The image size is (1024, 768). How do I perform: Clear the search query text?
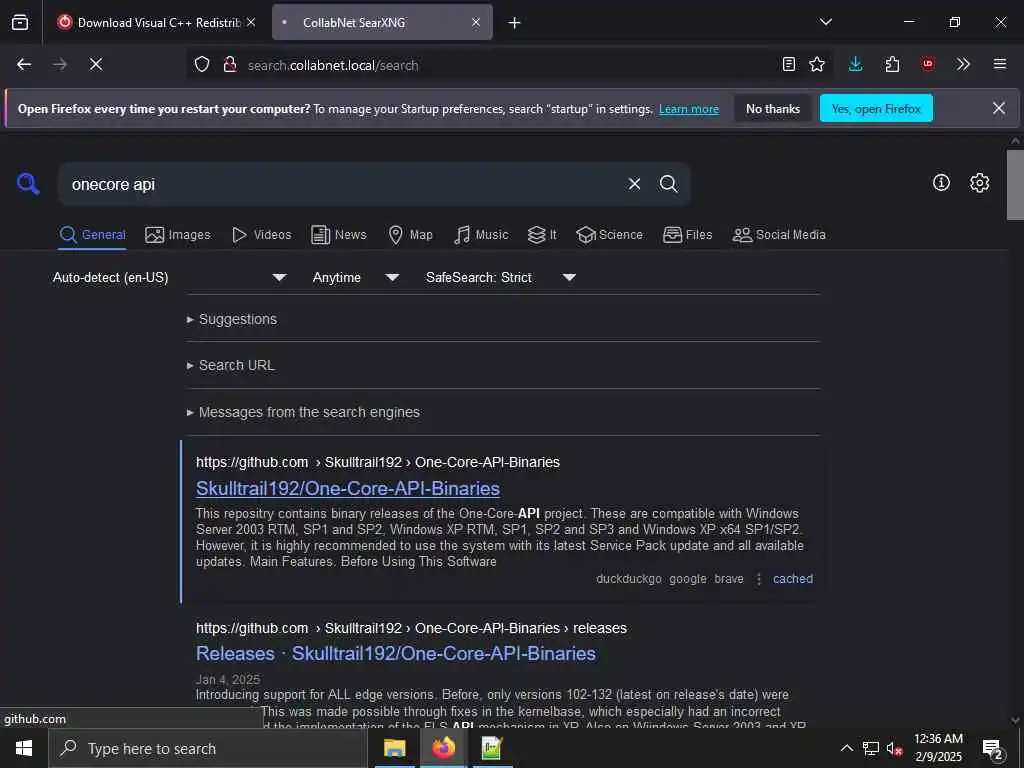tap(634, 184)
